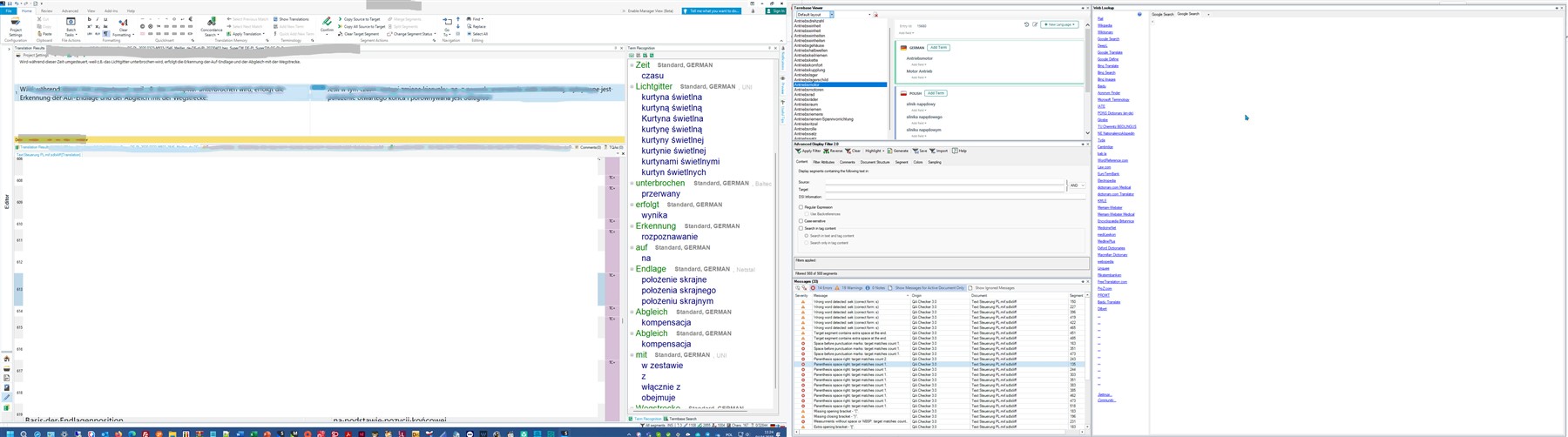Toggle 14 Errors message filter
Viewport: 1568px width, 437px height.
coord(821,288)
